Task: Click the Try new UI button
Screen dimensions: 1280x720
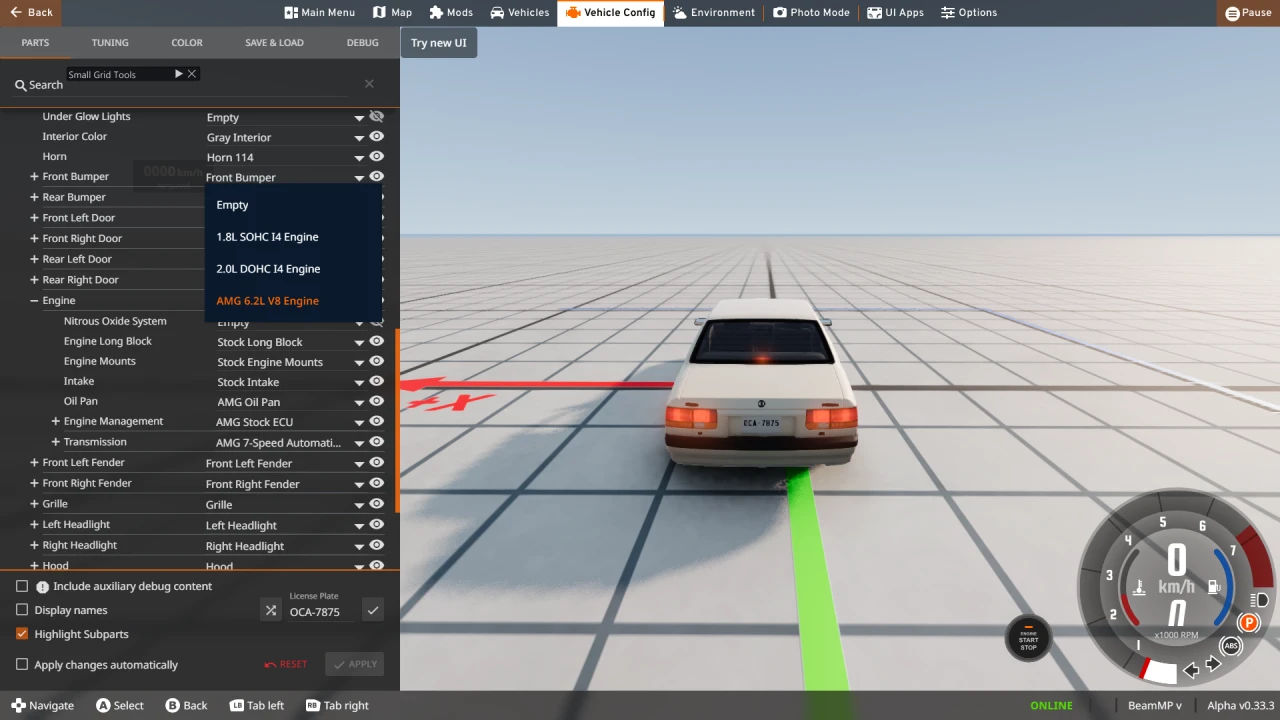Action: (x=438, y=43)
